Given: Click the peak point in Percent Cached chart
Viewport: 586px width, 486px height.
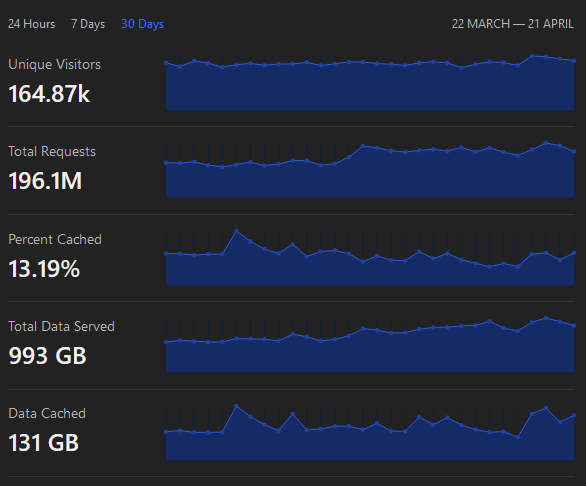Looking at the screenshot, I should click(x=236, y=231).
